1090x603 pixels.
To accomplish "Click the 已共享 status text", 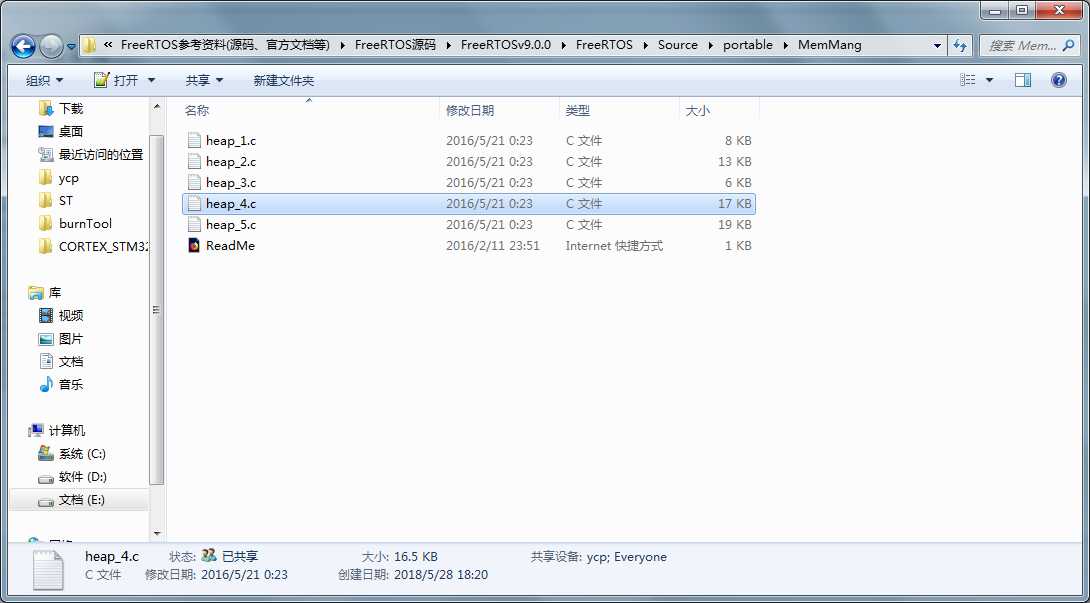I will [x=240, y=556].
